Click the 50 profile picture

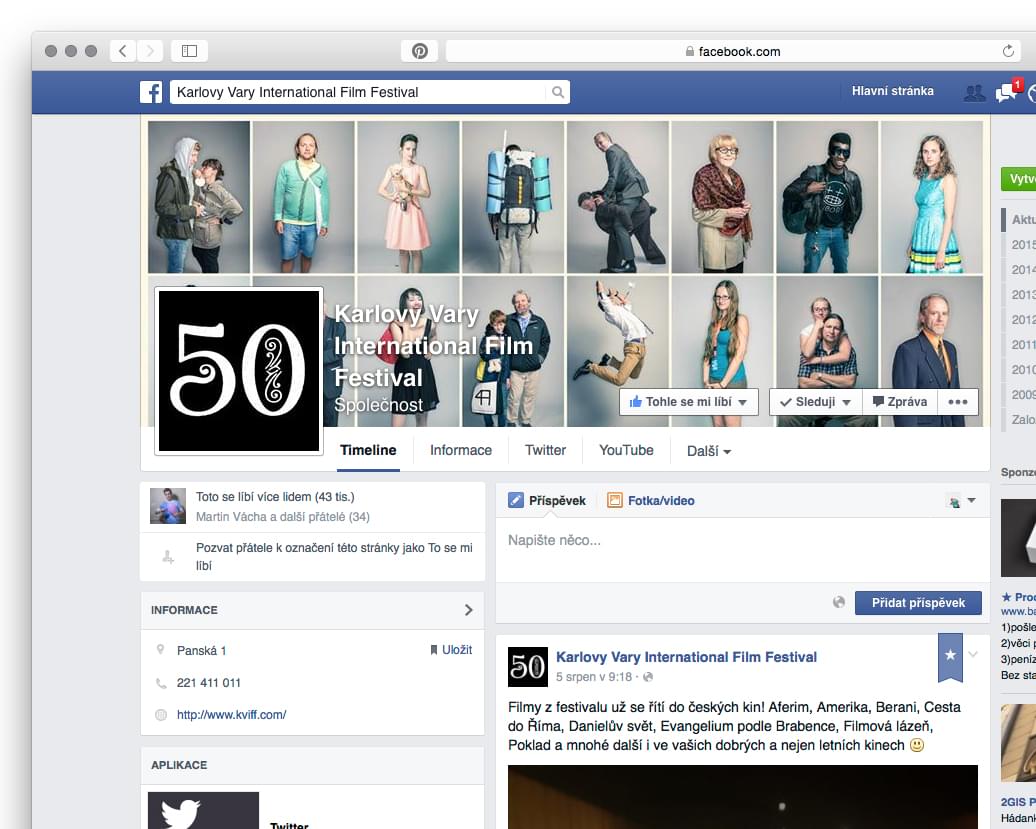(239, 371)
